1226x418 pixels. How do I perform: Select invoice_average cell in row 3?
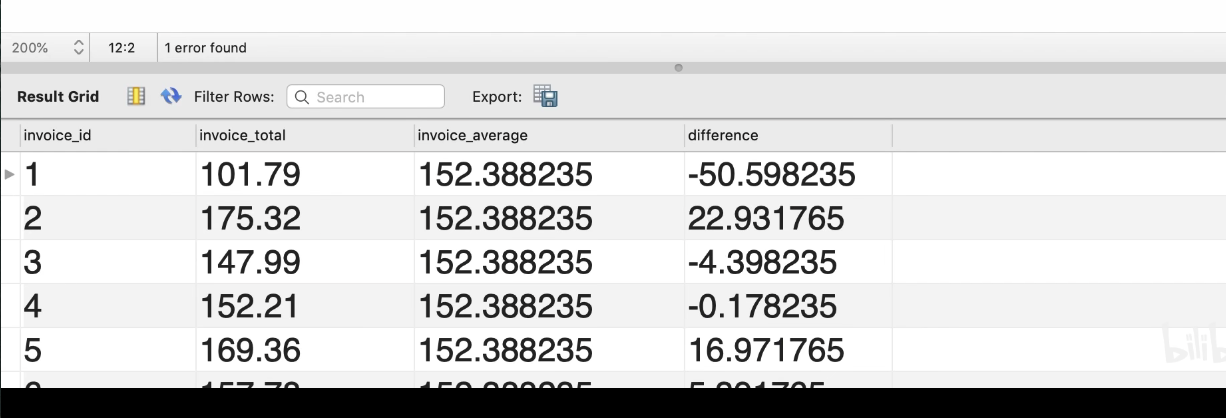[548, 262]
